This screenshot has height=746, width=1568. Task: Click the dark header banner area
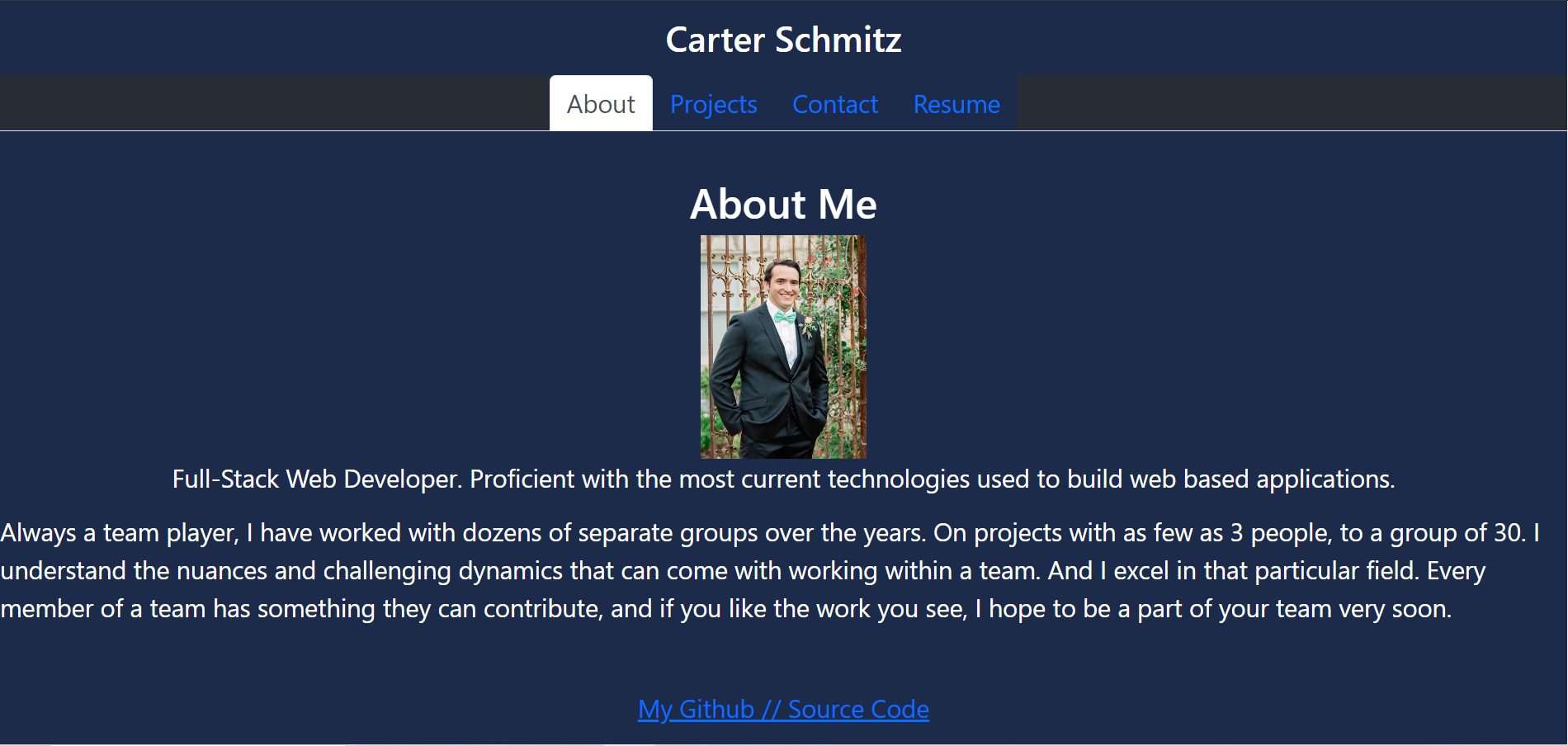[x=330, y=37]
